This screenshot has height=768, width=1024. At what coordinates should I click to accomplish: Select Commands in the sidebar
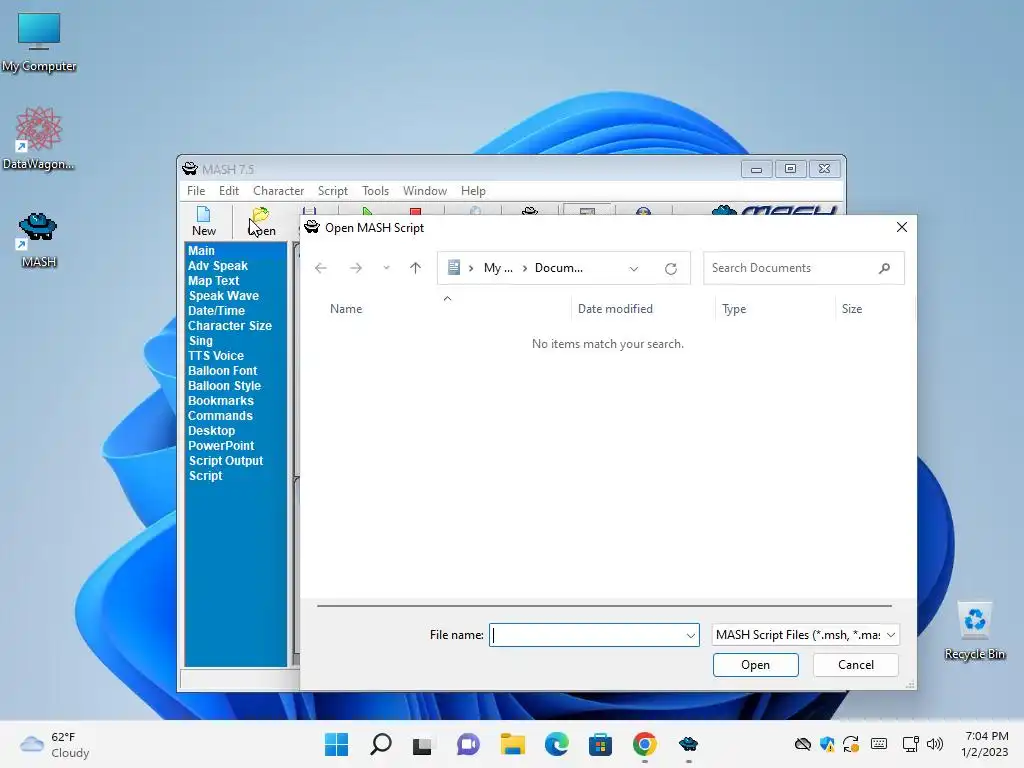[x=220, y=416]
